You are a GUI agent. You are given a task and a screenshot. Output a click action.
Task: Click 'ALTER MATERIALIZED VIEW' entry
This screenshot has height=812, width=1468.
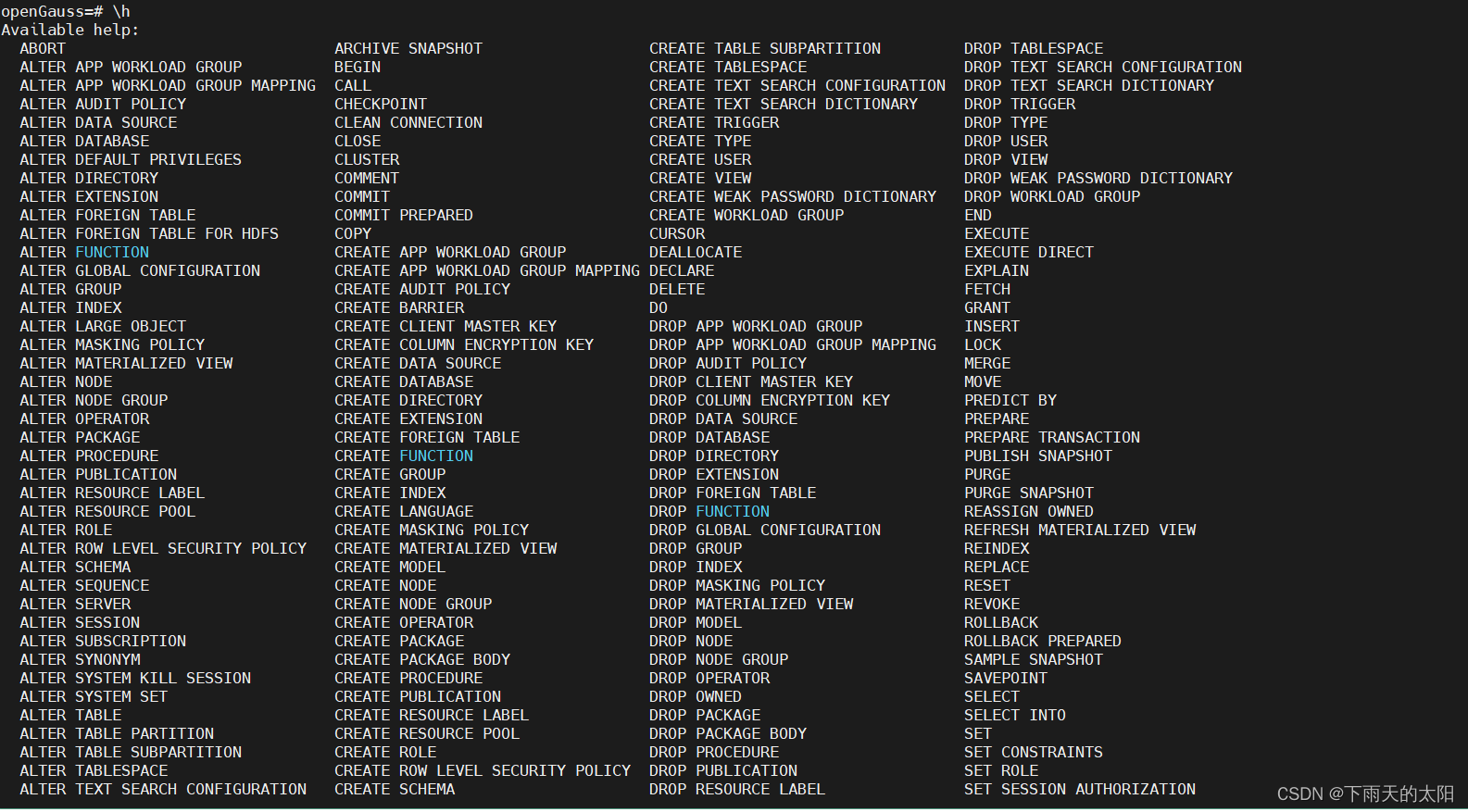click(x=126, y=363)
